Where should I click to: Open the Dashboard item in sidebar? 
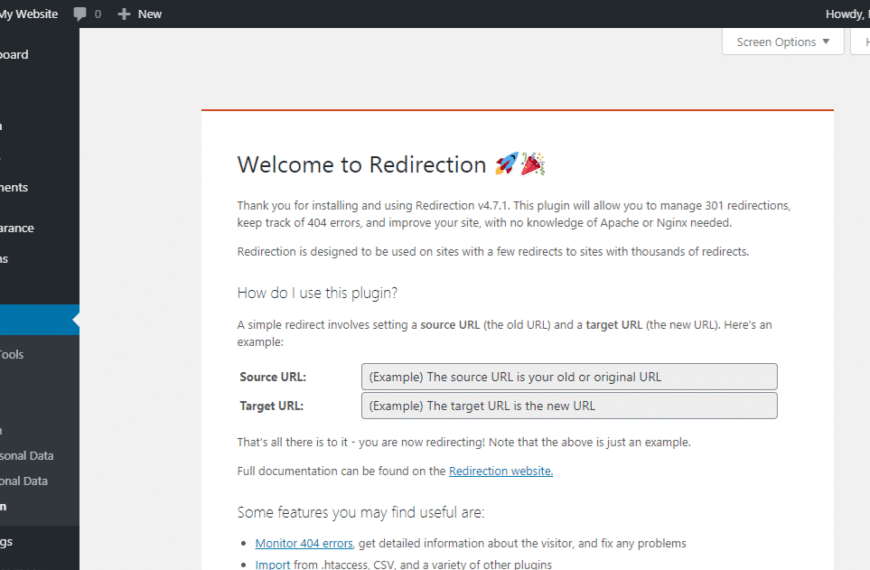tap(14, 54)
